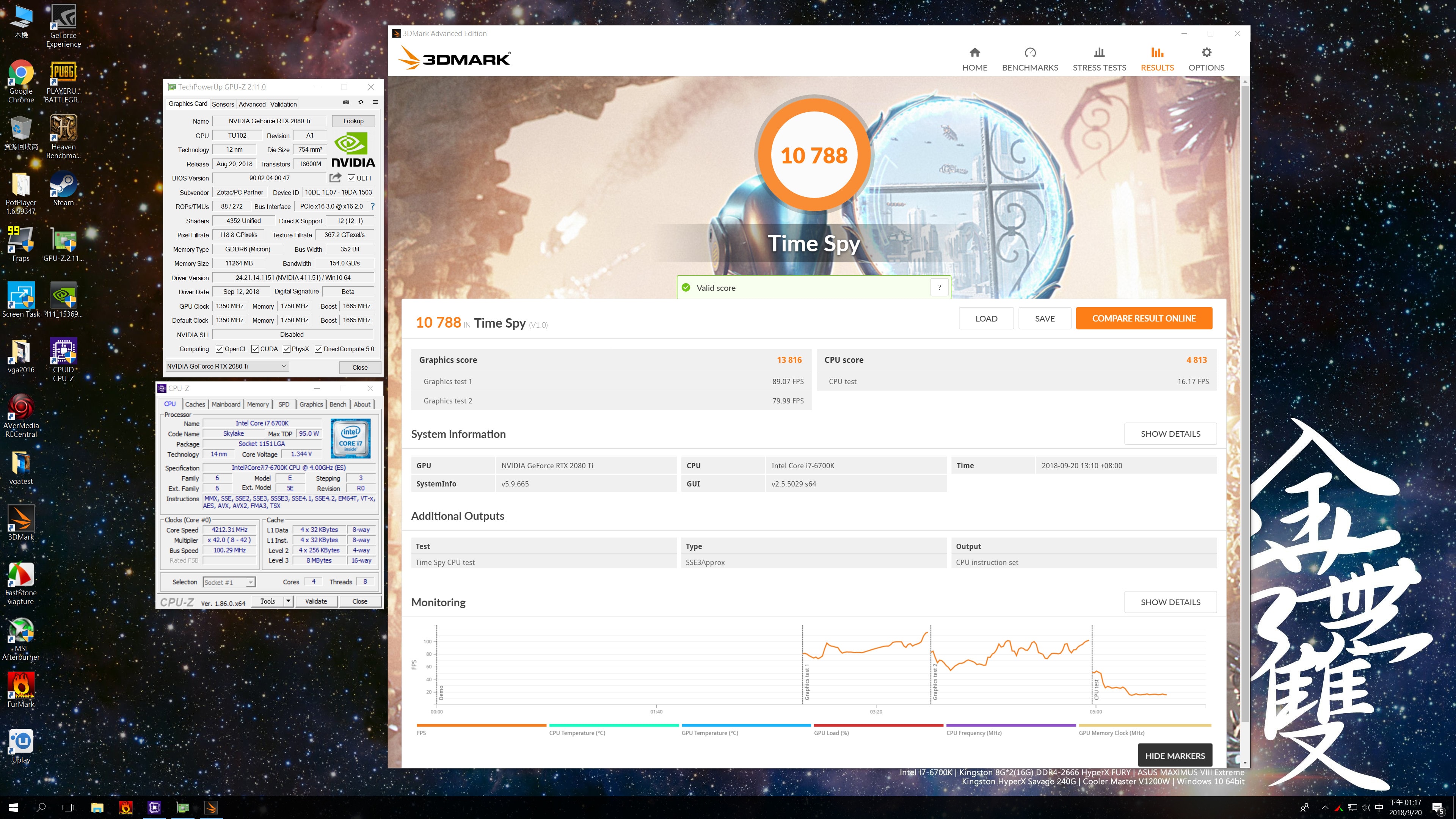Open the Tools dropdown arrow in CPU-Z
1456x819 pixels.
[x=288, y=601]
